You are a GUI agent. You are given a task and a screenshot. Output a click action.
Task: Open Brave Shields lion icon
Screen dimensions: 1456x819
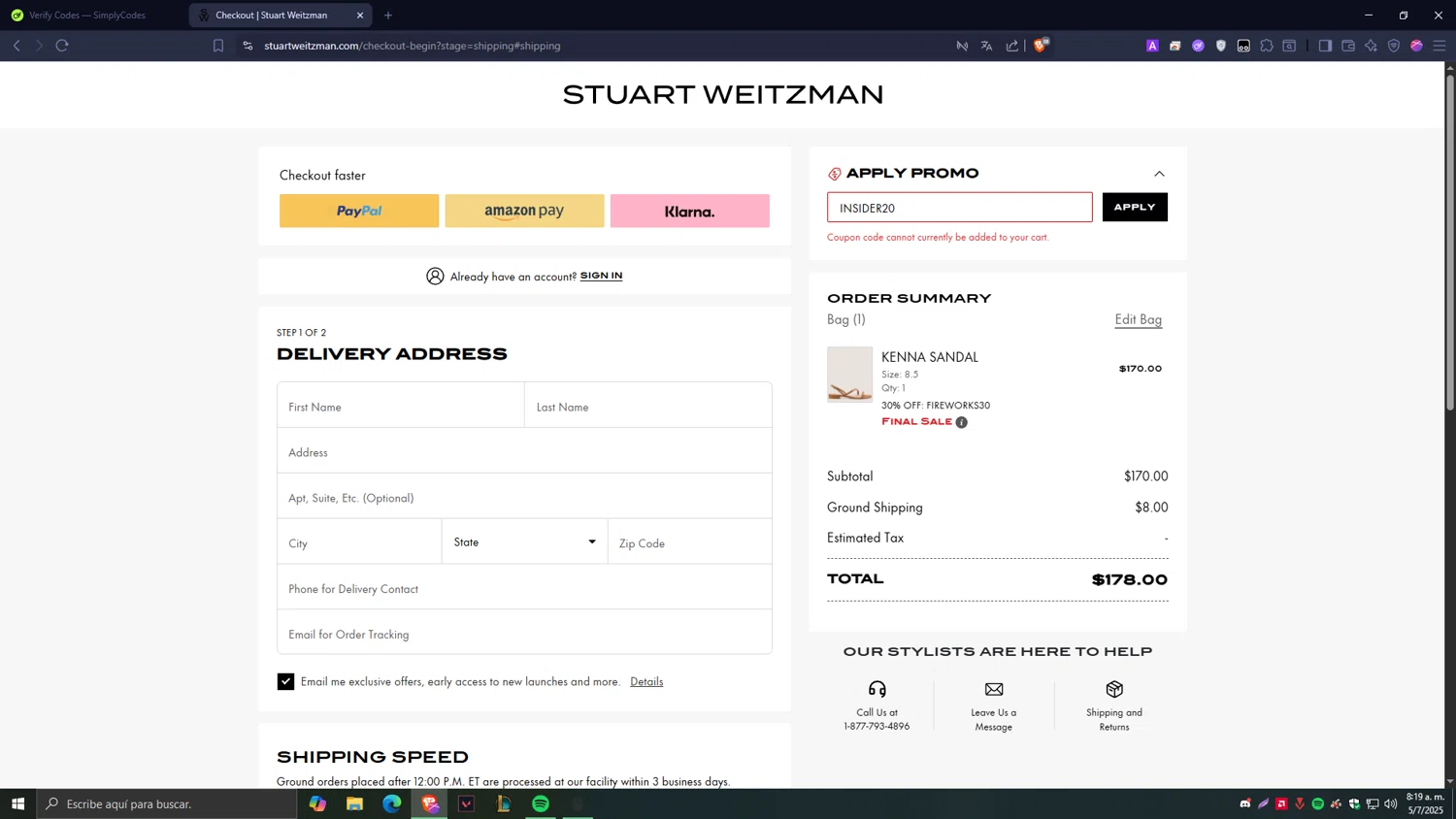[x=1041, y=45]
